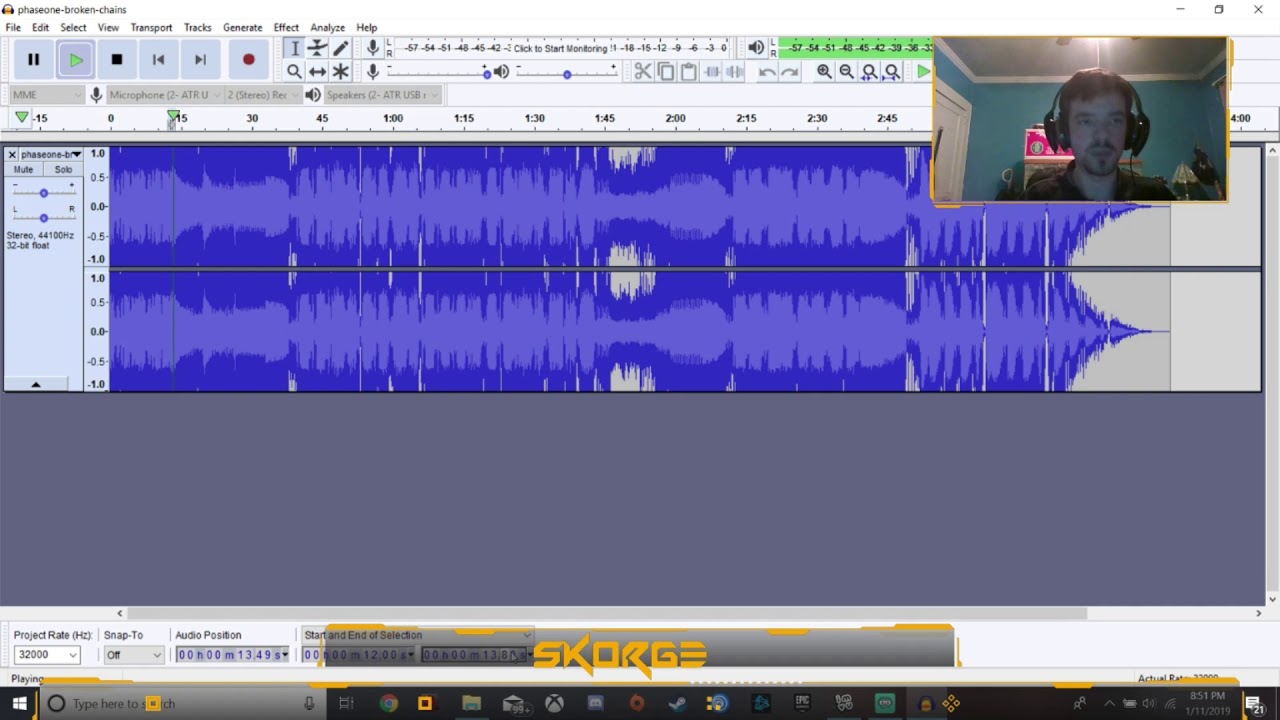Viewport: 1280px width, 720px height.
Task: Open the Speakers playback device dropdown
Action: click(x=383, y=95)
